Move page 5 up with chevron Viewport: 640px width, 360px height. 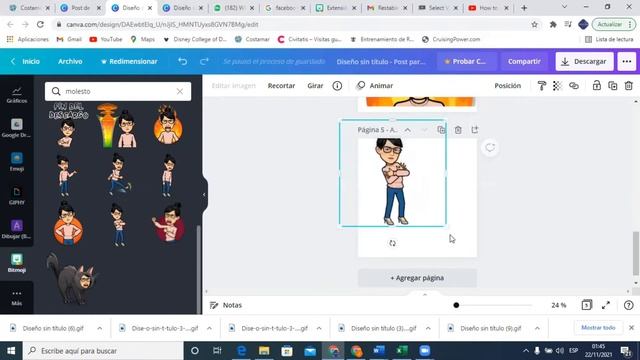pos(407,130)
